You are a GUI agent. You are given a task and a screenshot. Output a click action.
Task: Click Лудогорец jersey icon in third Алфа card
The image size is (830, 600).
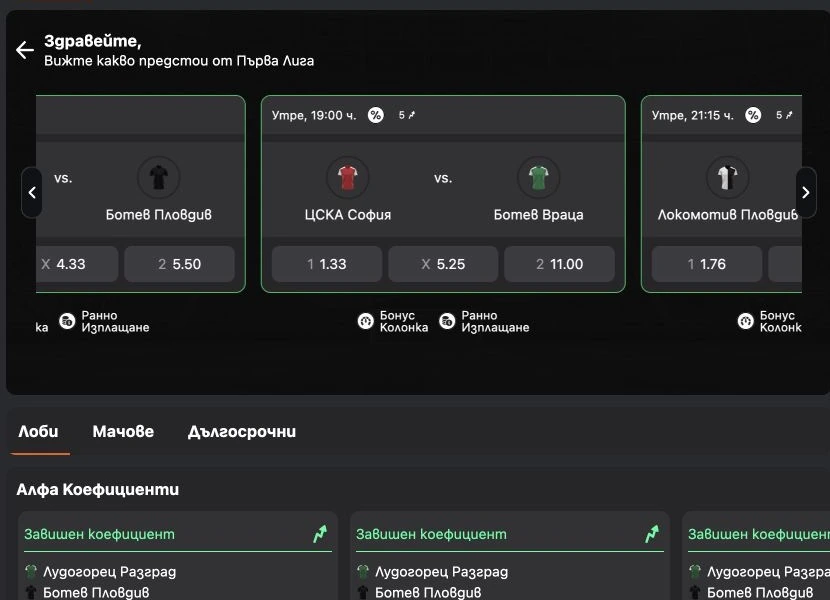click(695, 571)
